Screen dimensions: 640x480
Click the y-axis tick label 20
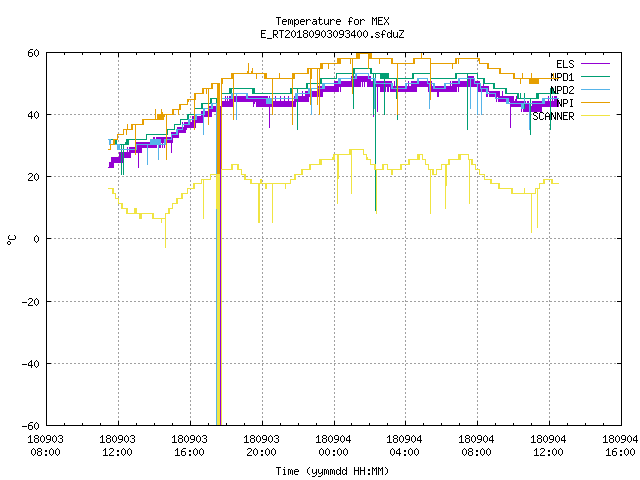[33, 177]
